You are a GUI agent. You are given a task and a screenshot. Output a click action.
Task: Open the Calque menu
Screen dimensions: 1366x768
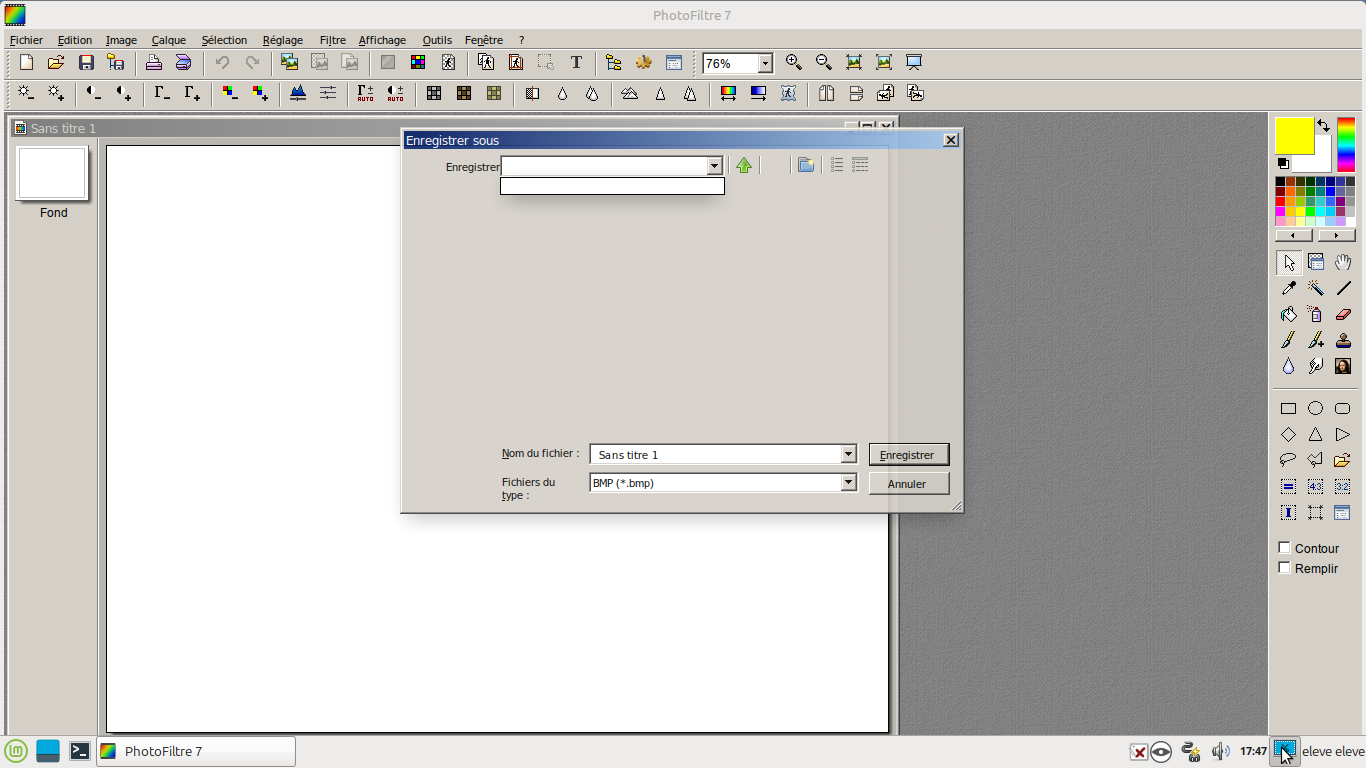click(169, 40)
